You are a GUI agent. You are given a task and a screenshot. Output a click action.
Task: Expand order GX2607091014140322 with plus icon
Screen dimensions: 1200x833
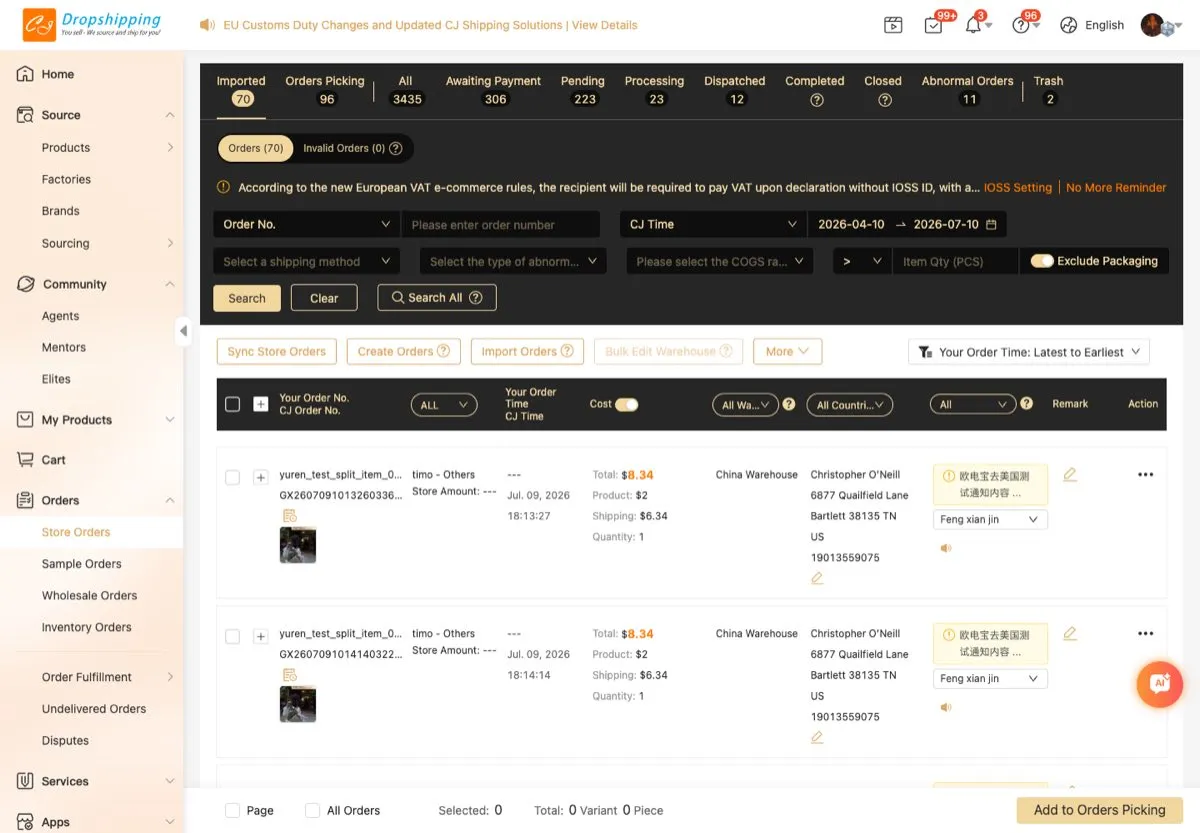pyautogui.click(x=261, y=637)
